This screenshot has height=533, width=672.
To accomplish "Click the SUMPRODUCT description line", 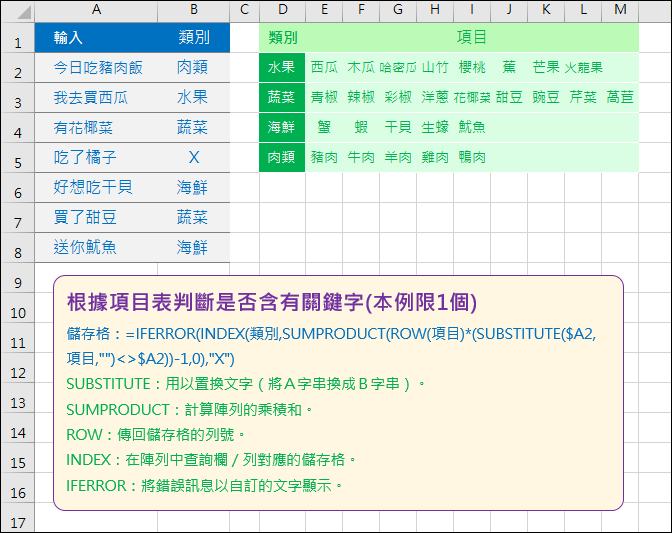I will coord(190,410).
